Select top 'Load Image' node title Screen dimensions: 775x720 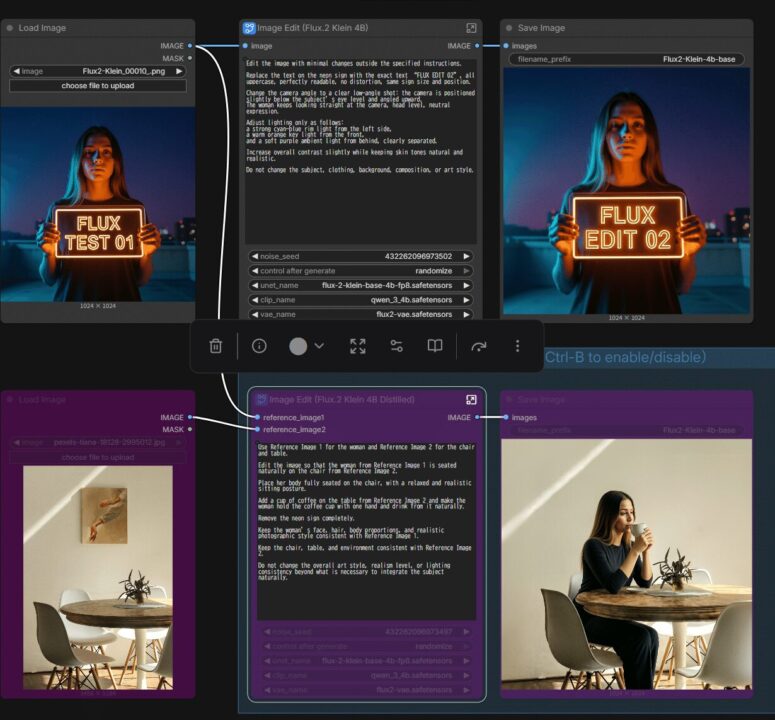point(42,28)
